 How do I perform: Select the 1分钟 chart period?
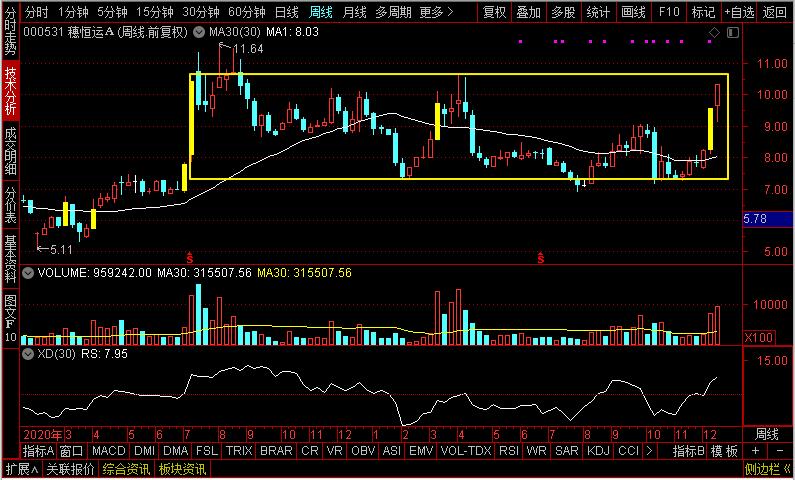(x=73, y=12)
